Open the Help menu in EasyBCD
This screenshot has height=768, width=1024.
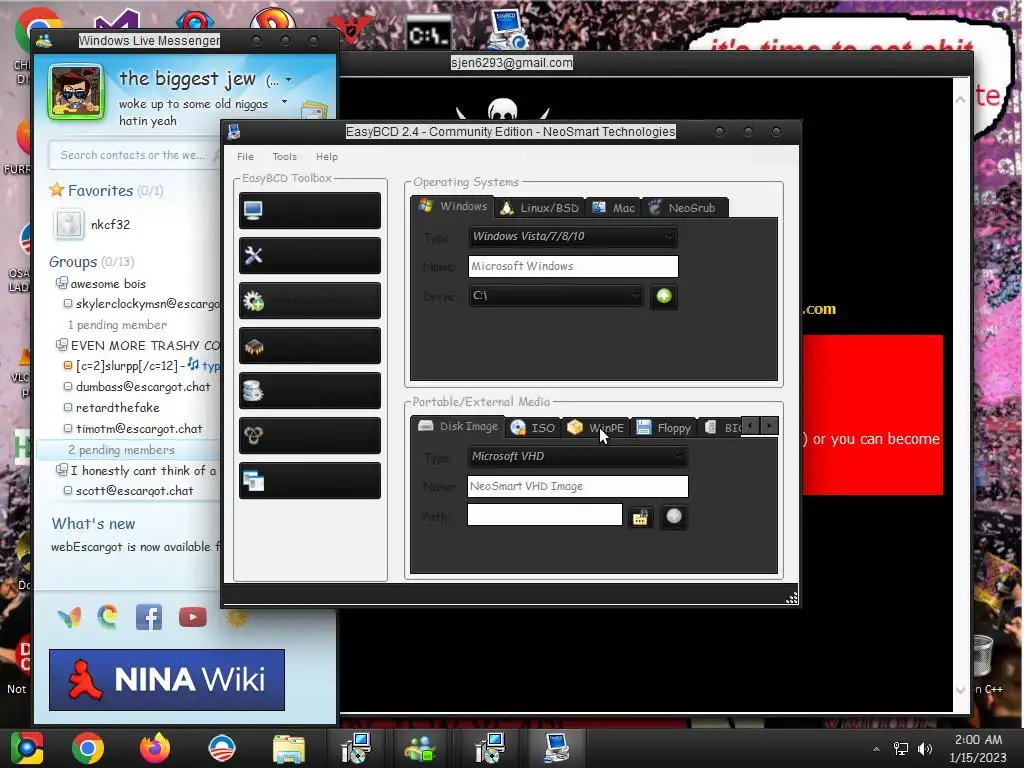coord(327,157)
